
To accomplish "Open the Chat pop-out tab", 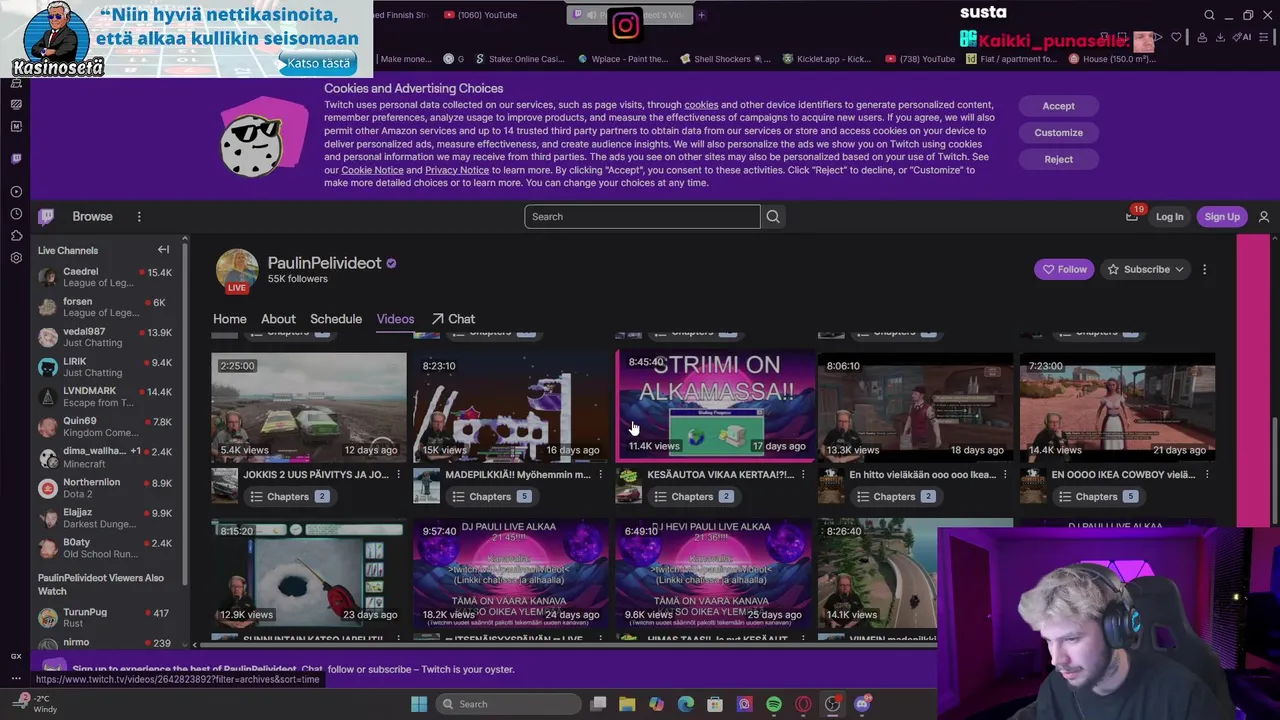I will pyautogui.click(x=453, y=319).
